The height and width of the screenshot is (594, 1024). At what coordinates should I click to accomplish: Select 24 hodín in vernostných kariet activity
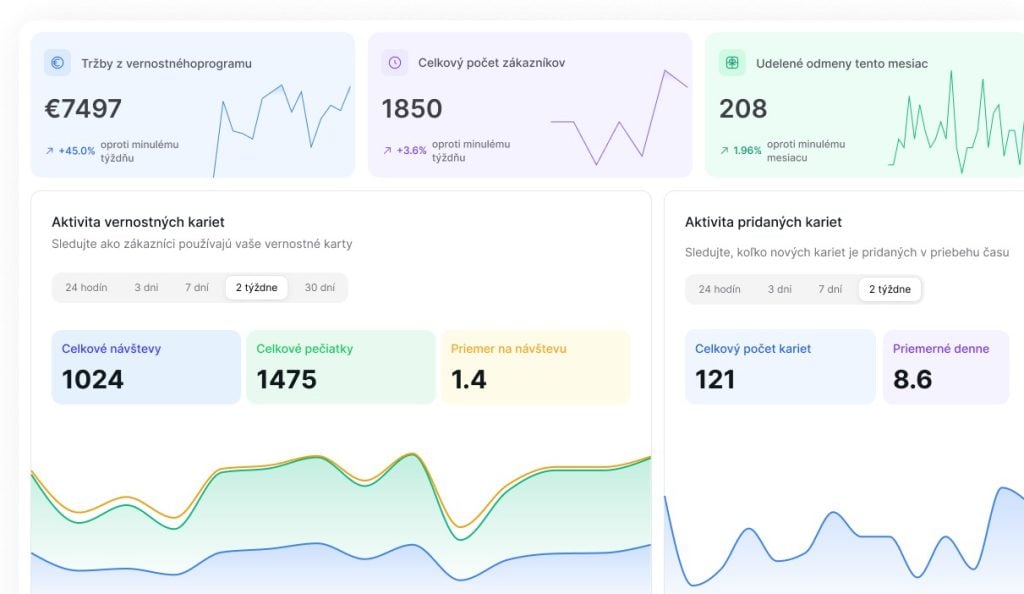pyautogui.click(x=86, y=288)
